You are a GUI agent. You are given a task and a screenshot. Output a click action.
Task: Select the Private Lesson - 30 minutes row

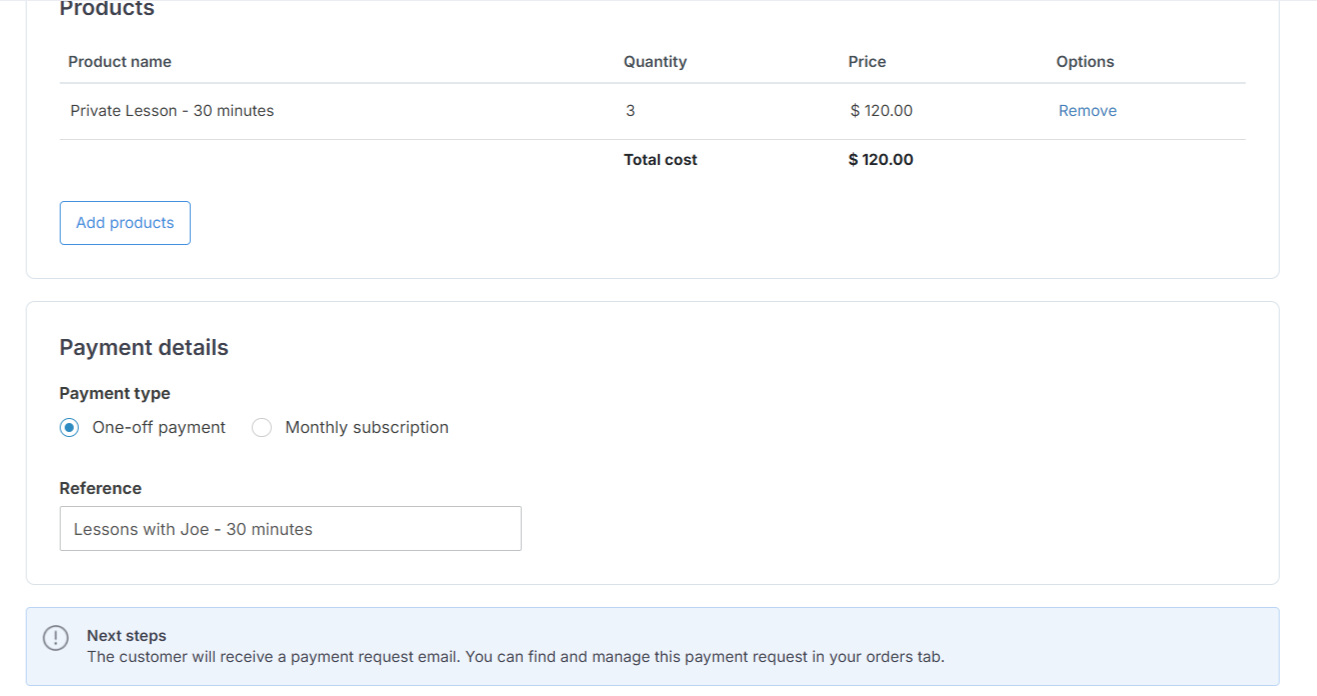click(x=171, y=110)
